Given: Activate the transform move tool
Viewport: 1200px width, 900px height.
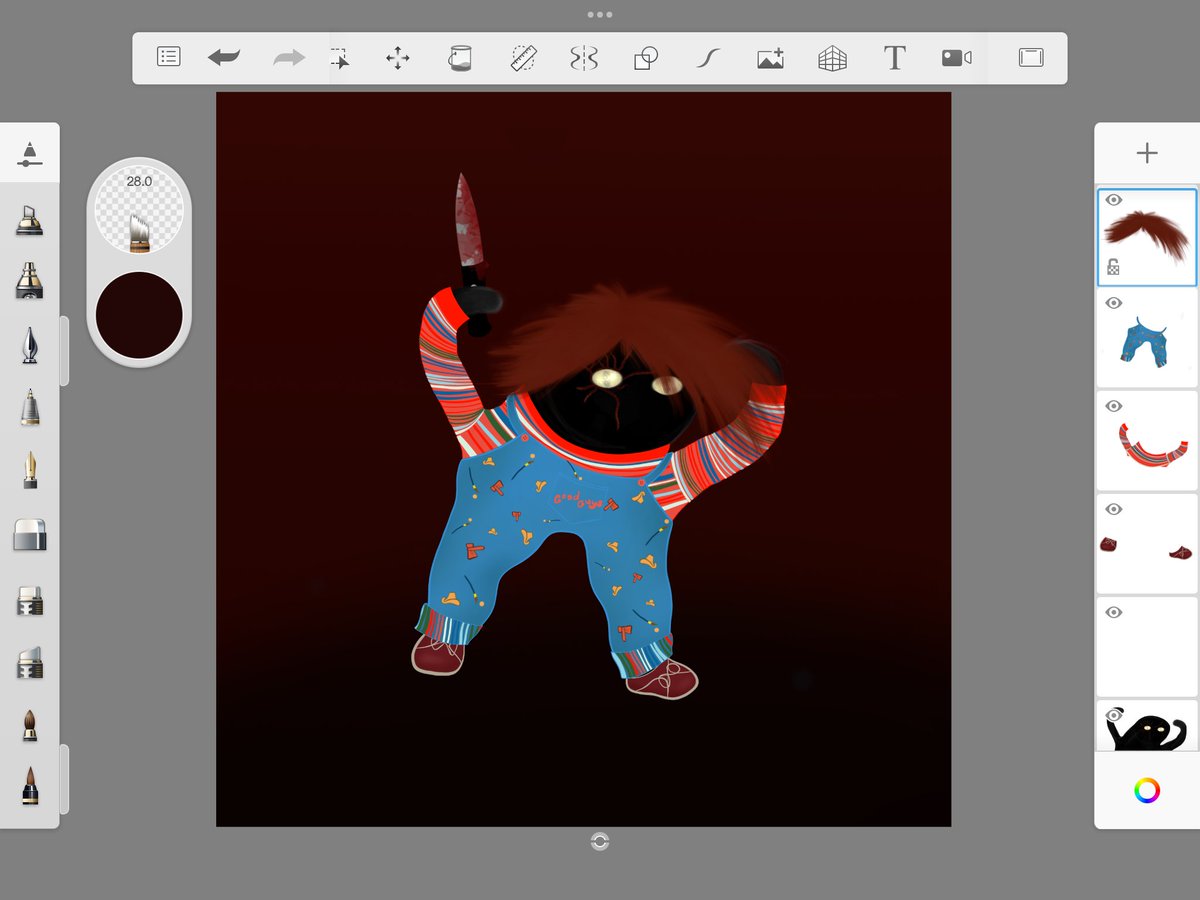Looking at the screenshot, I should click(x=398, y=58).
